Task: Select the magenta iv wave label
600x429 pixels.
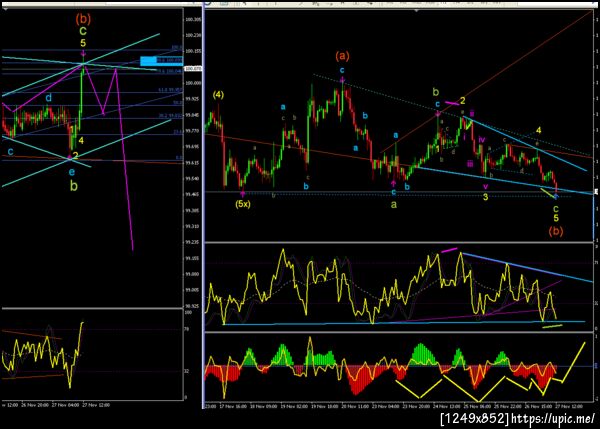Action: tap(482, 139)
